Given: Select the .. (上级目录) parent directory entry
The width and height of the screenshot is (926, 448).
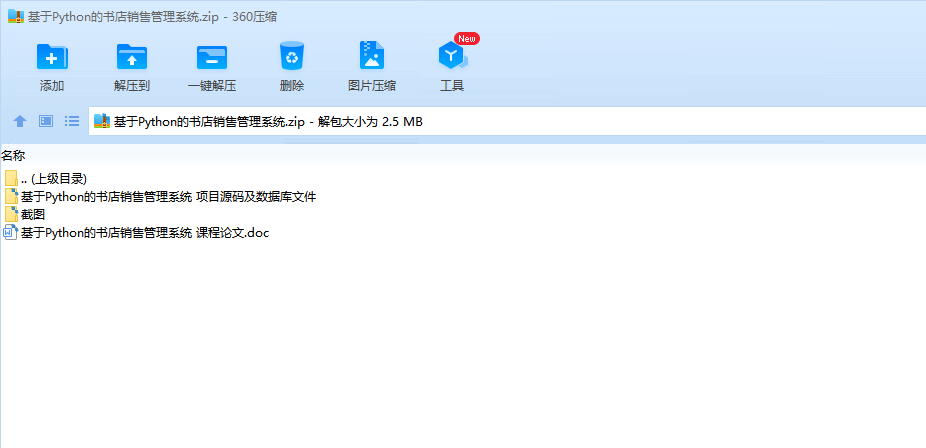Looking at the screenshot, I should [54, 179].
